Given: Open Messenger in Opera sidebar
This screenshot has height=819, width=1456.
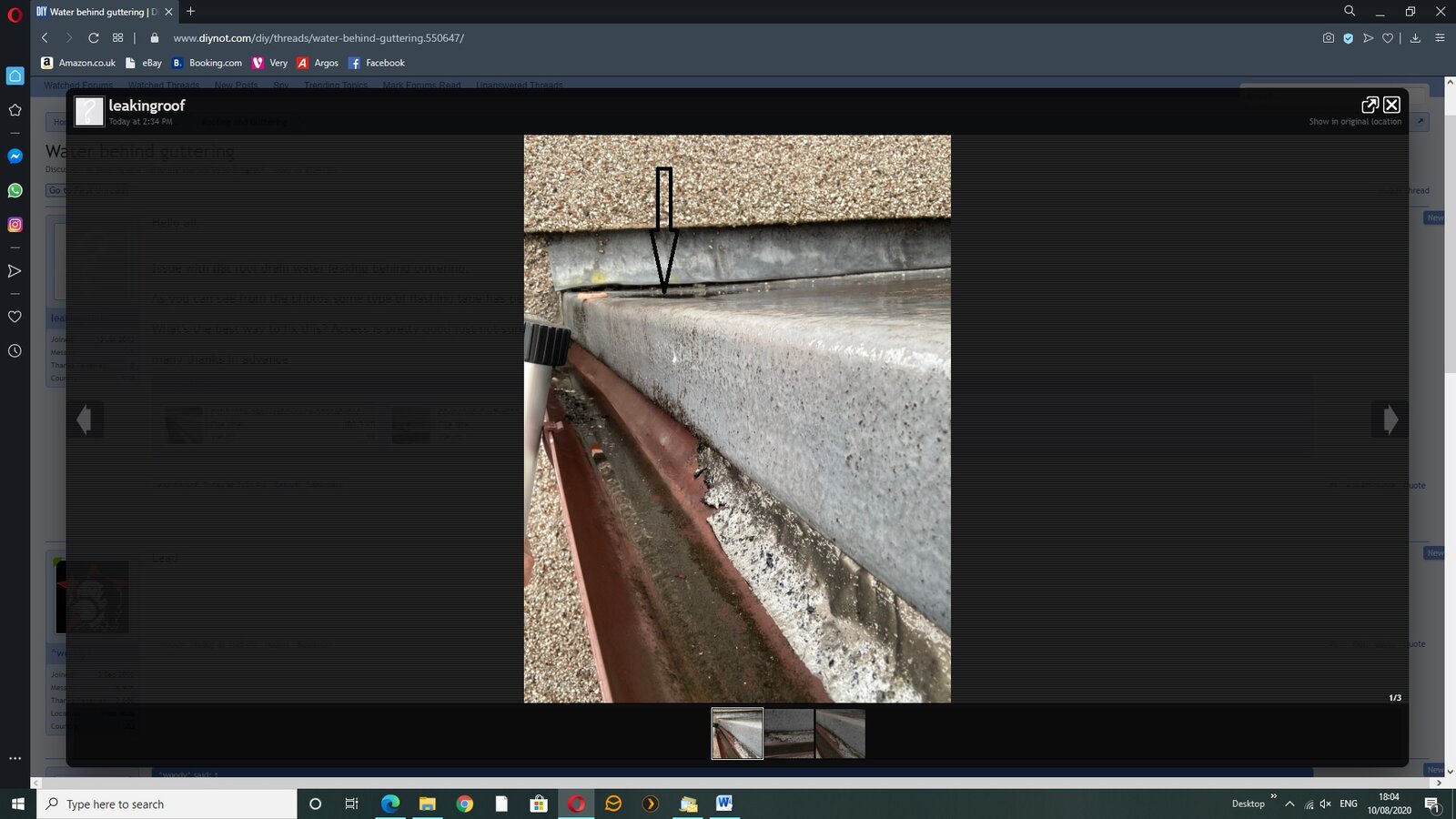Looking at the screenshot, I should coord(15,157).
